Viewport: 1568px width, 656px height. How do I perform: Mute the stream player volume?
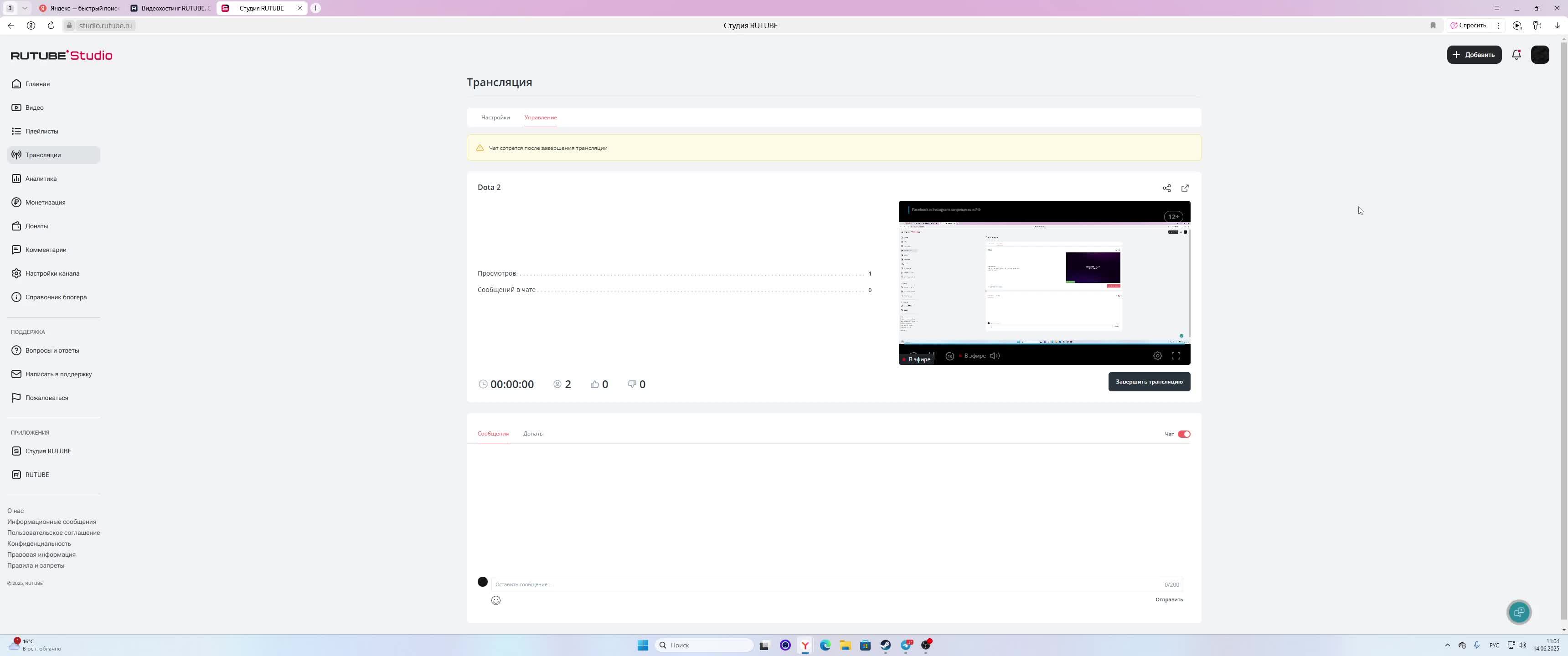coord(995,357)
